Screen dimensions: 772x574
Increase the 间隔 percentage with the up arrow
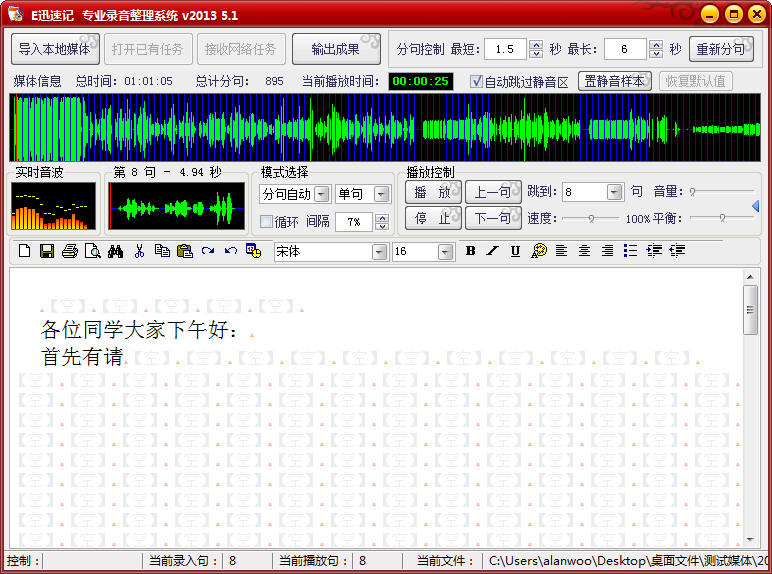tap(382, 218)
